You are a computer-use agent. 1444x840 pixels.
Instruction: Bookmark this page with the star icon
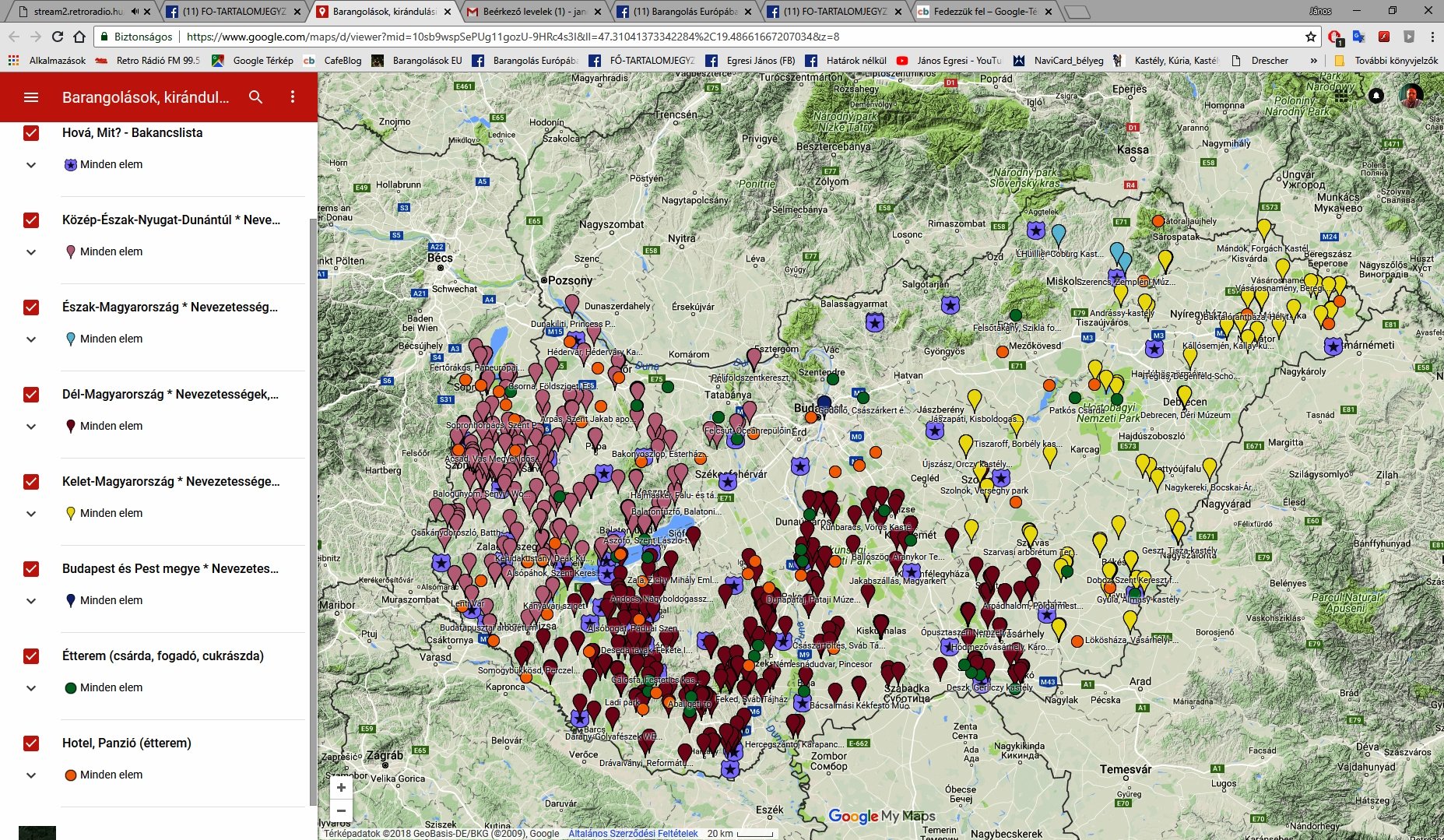coord(1311,37)
